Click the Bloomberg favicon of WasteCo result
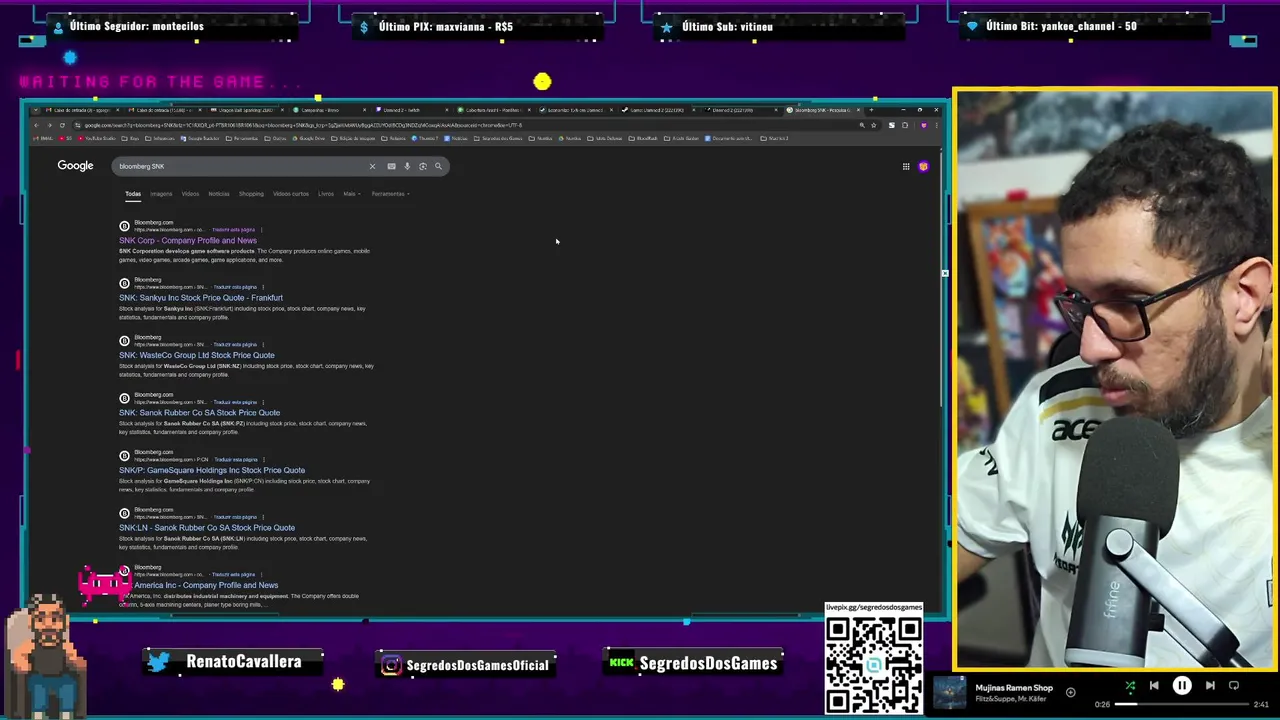Screen dimensions: 1280x720 (124, 341)
